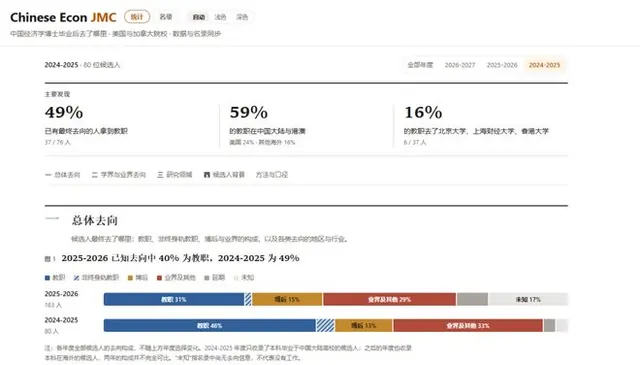Click the 博后 15% bar segment for 2025-2026
Screen dimensions: 640x365
(x=287, y=299)
